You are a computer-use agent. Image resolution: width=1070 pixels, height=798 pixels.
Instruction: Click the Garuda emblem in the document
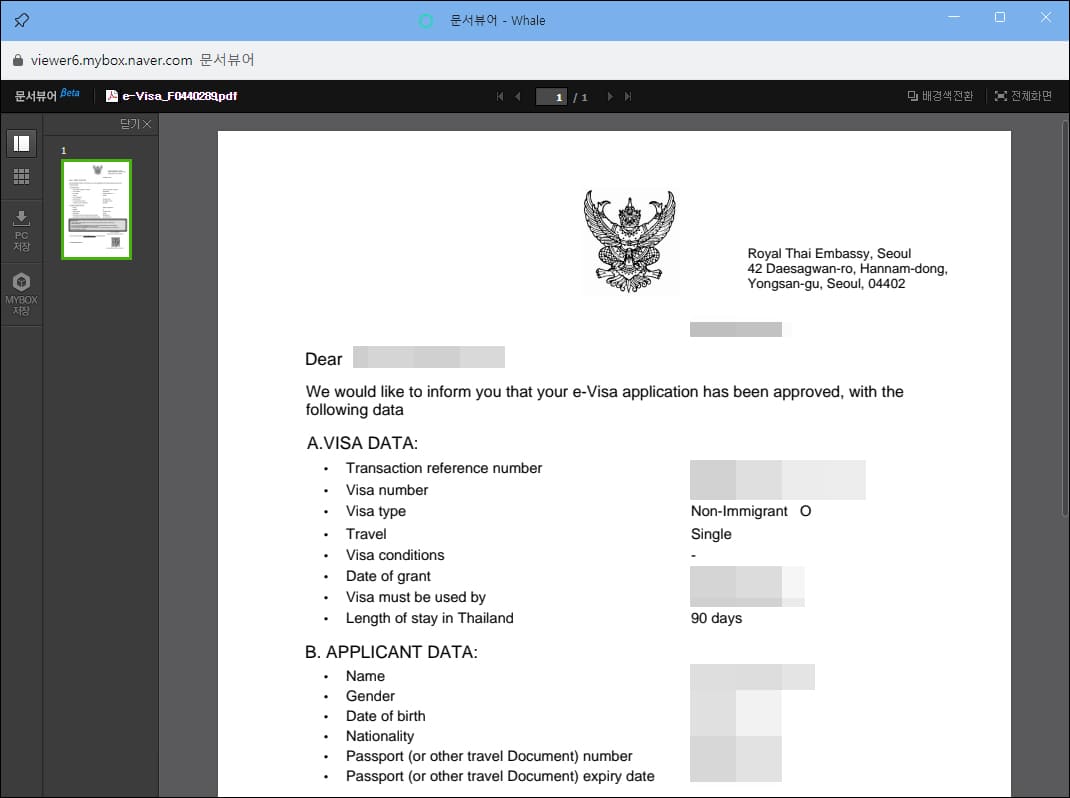pyautogui.click(x=629, y=242)
